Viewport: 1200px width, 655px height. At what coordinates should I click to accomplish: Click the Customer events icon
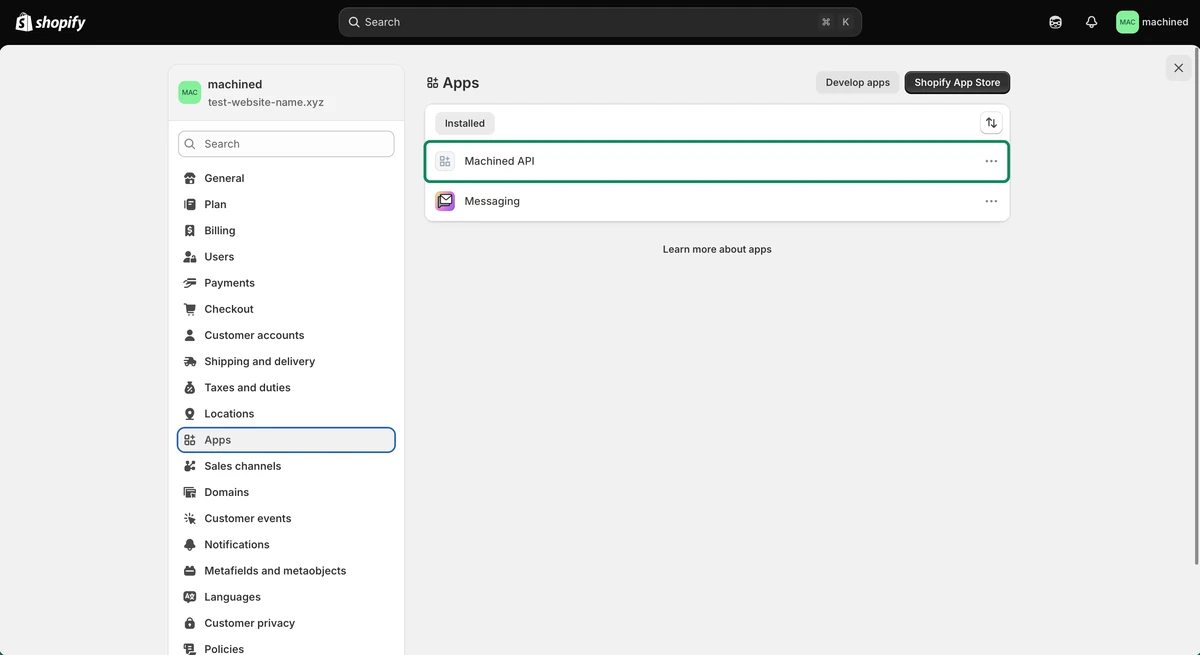[190, 518]
